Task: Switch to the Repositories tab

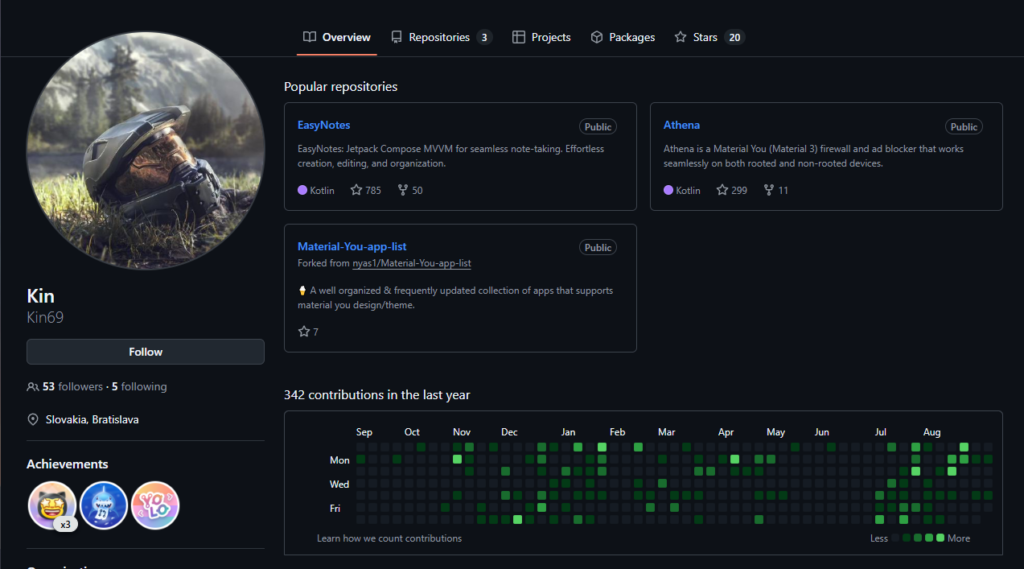Action: coord(441,37)
